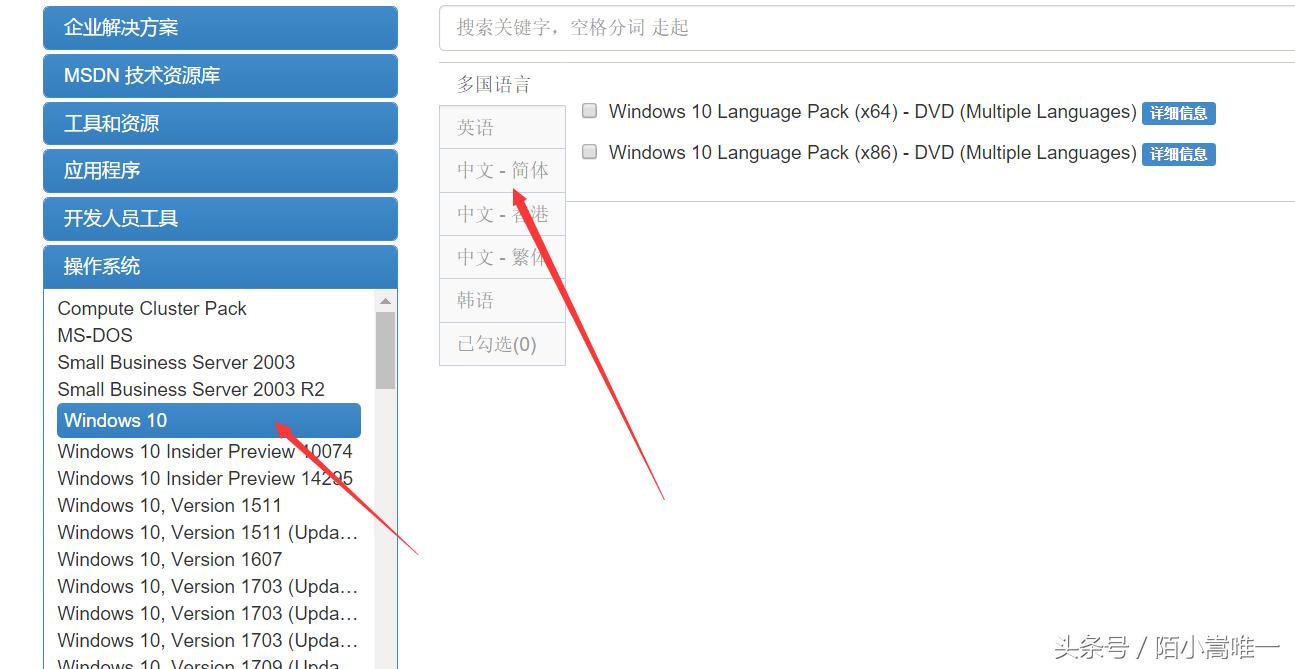Select the 韩语 language tab
The height and width of the screenshot is (669, 1295).
pyautogui.click(x=502, y=300)
